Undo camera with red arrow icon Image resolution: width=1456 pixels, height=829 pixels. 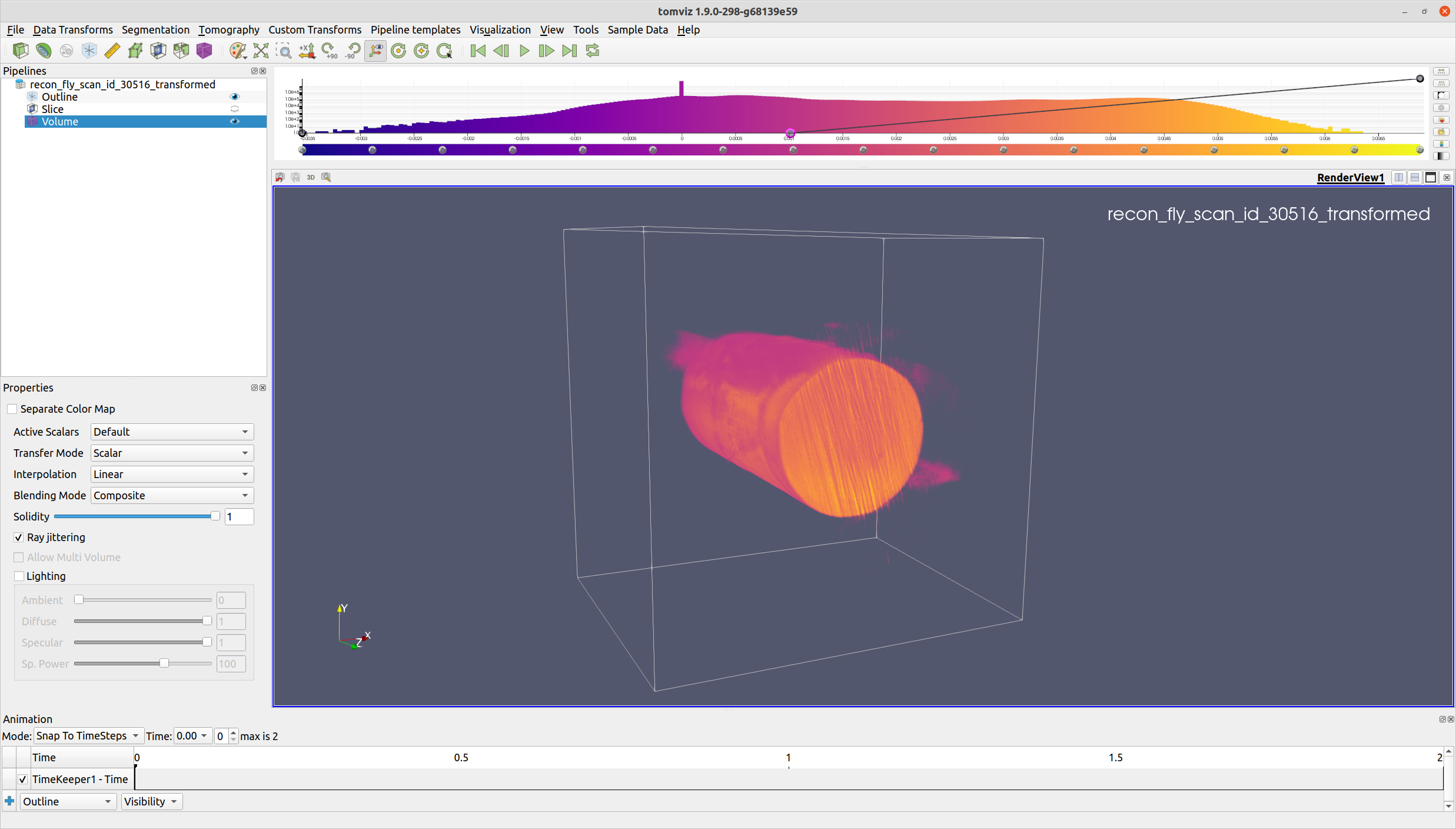pyautogui.click(x=280, y=177)
